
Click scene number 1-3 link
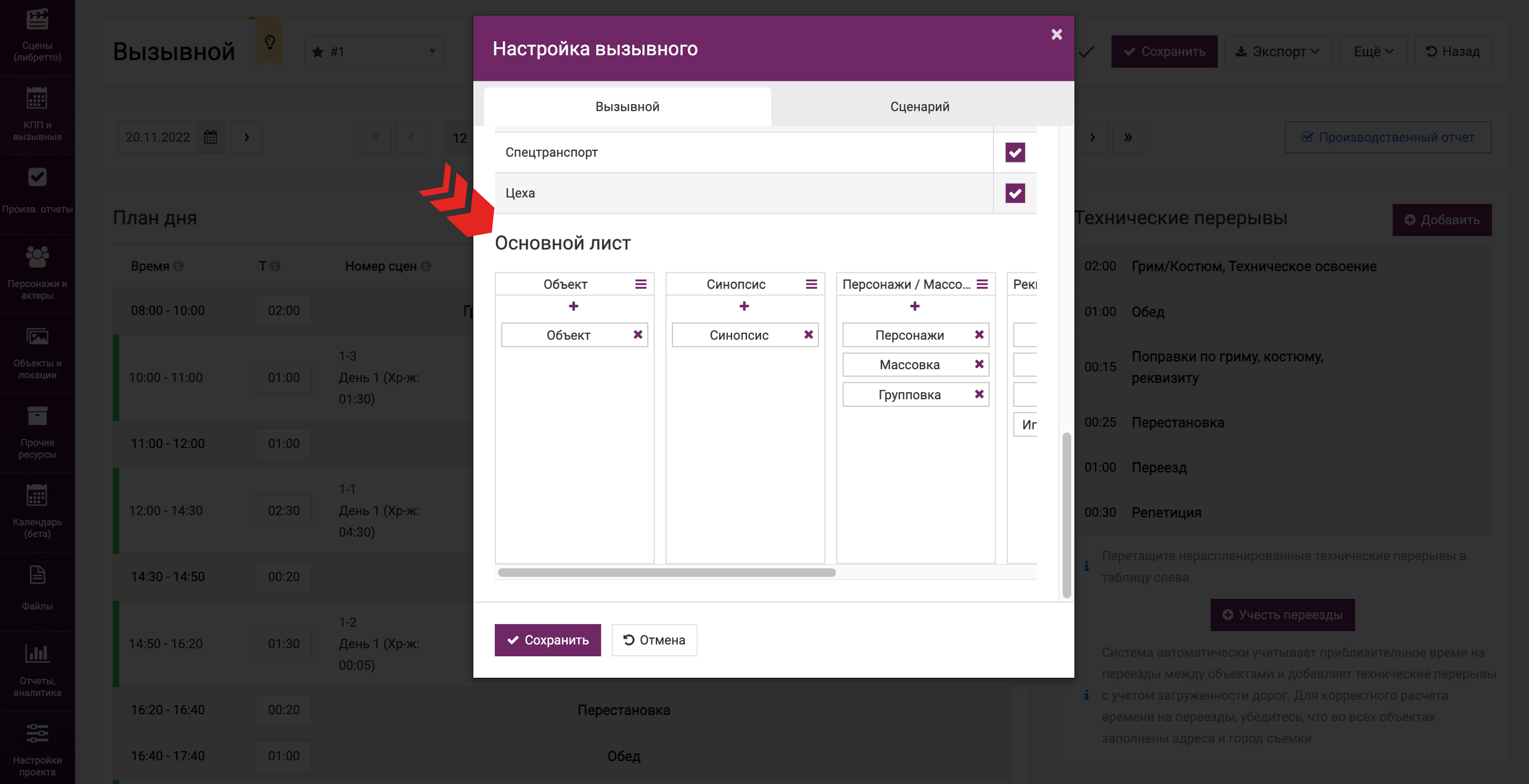[x=347, y=356]
